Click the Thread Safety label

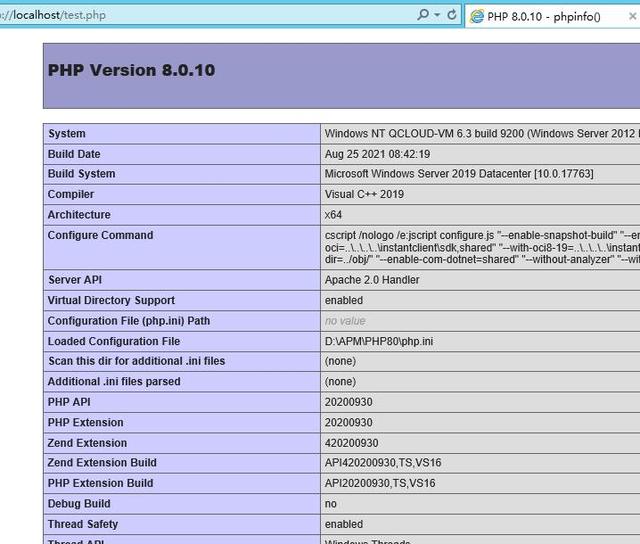[83, 524]
